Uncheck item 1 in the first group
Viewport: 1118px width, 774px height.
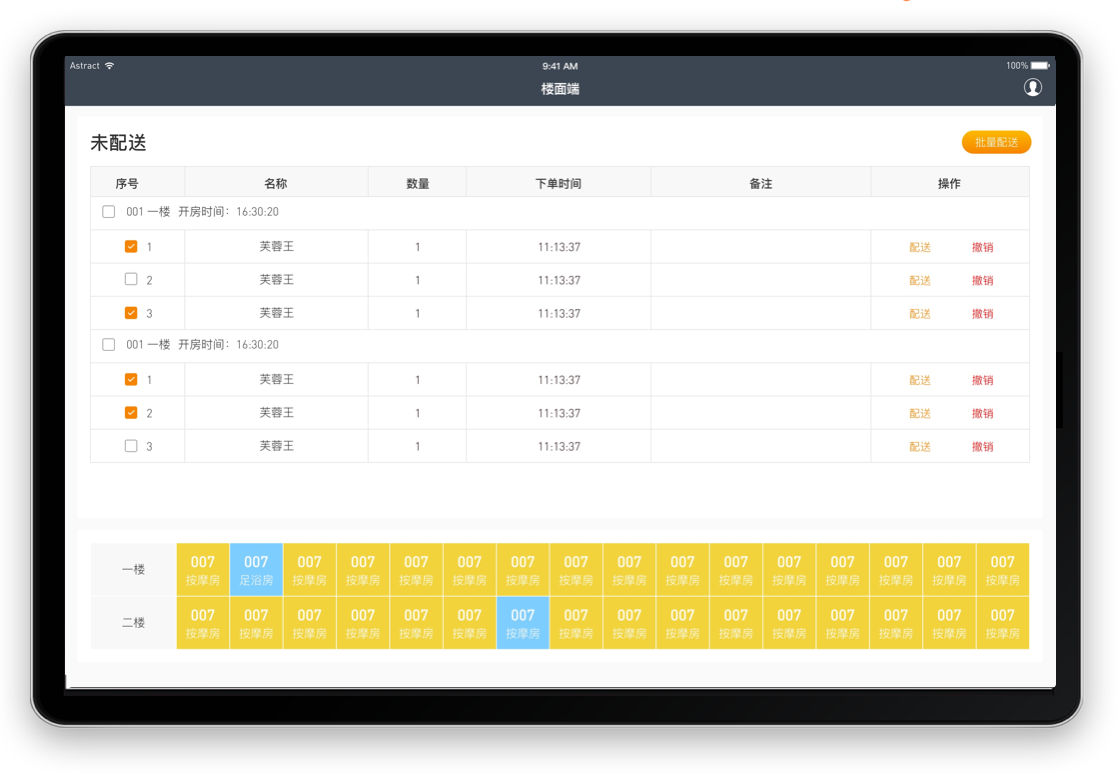coord(131,247)
